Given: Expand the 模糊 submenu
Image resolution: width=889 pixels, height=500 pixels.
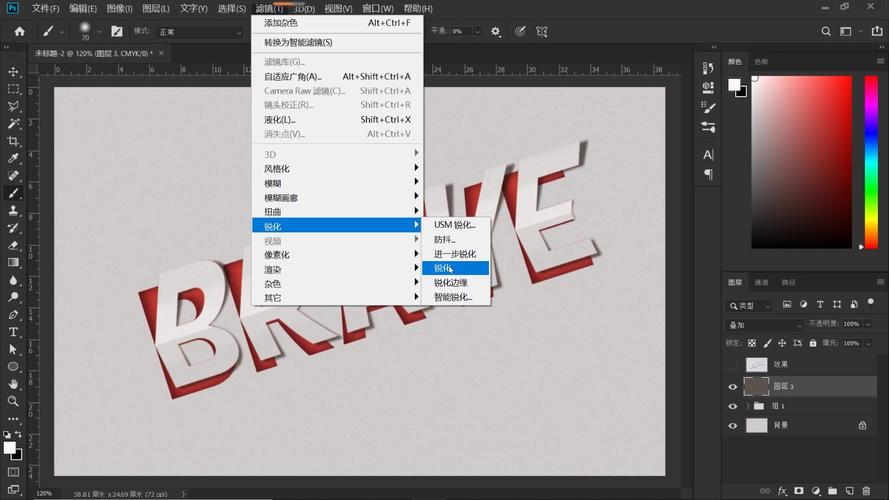Looking at the screenshot, I should (x=337, y=183).
